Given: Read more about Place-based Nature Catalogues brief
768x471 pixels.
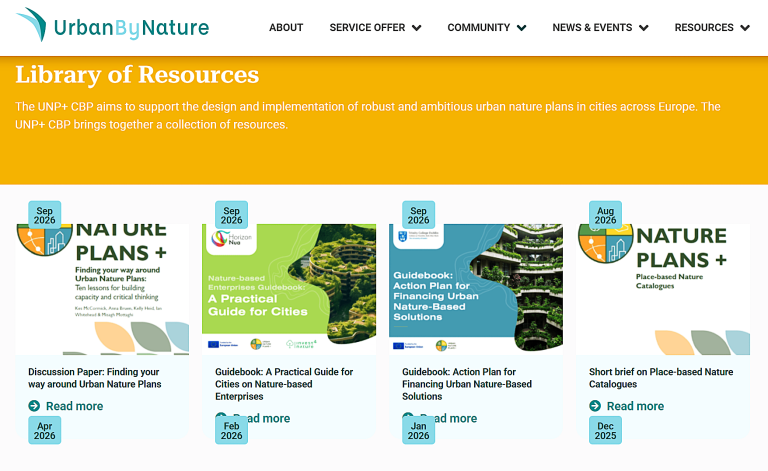Looking at the screenshot, I should 635,406.
